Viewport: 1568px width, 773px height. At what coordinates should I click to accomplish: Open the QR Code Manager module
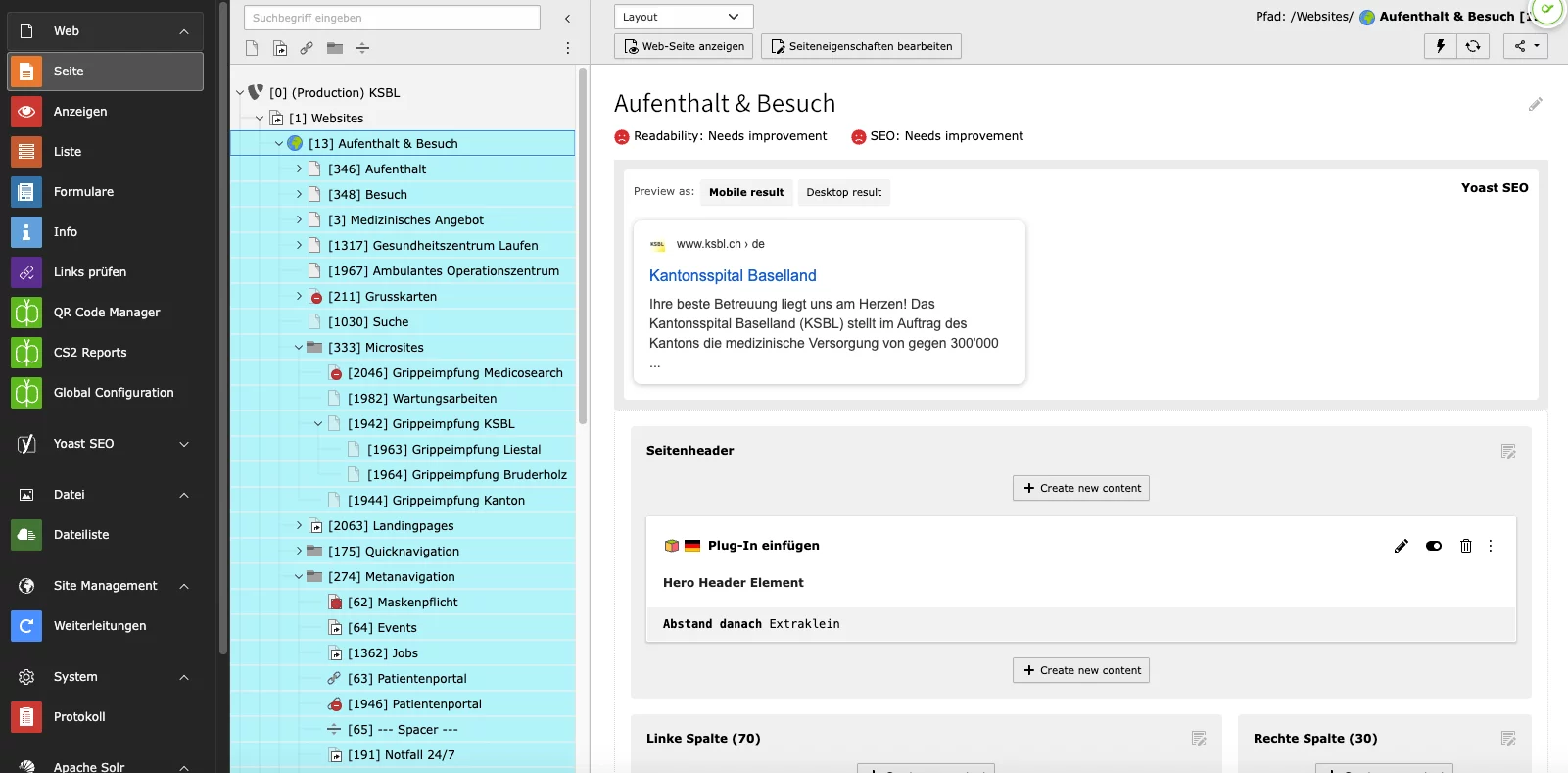point(106,313)
